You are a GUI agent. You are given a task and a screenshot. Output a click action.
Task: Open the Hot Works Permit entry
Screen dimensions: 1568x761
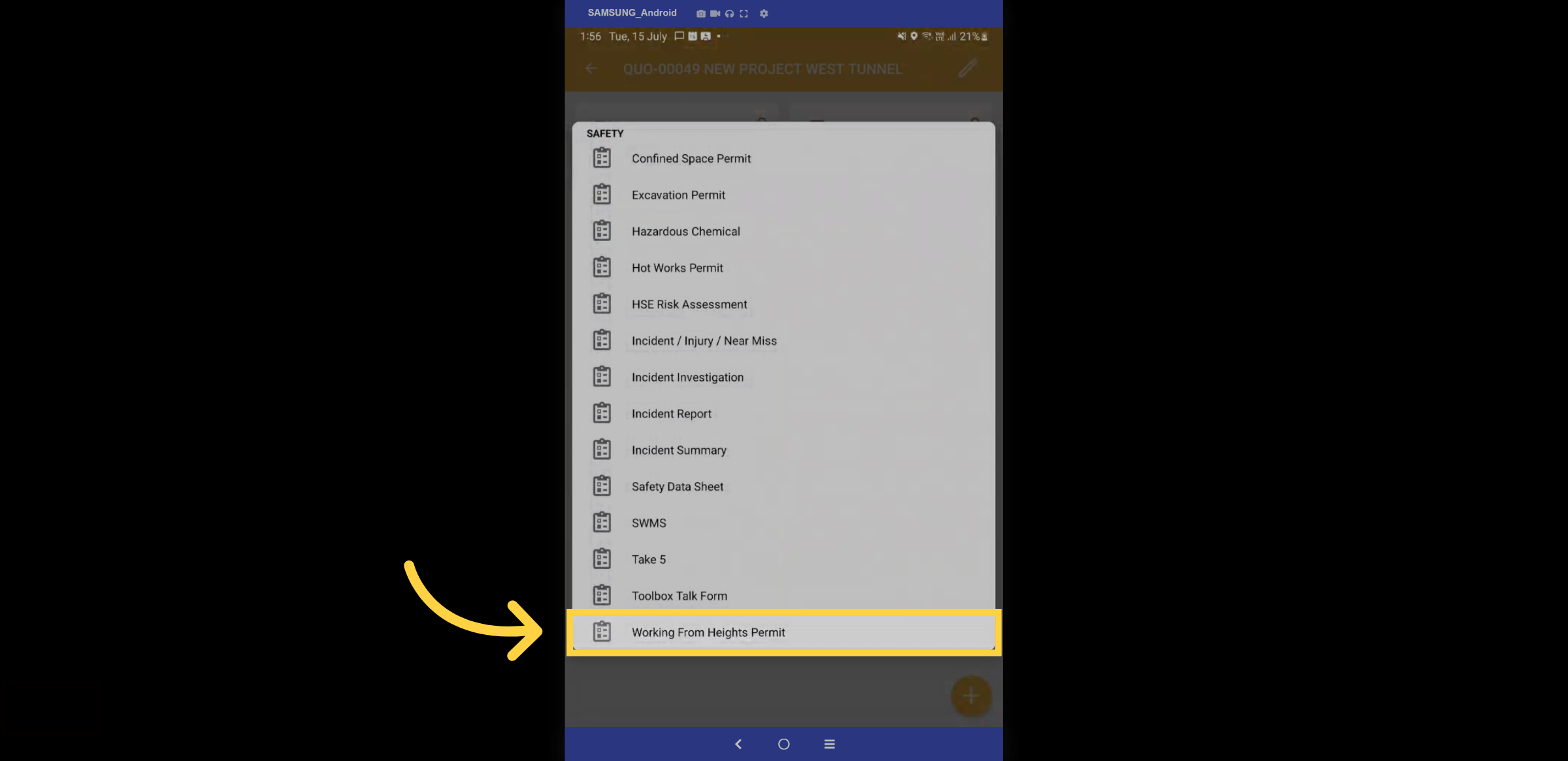[783, 268]
